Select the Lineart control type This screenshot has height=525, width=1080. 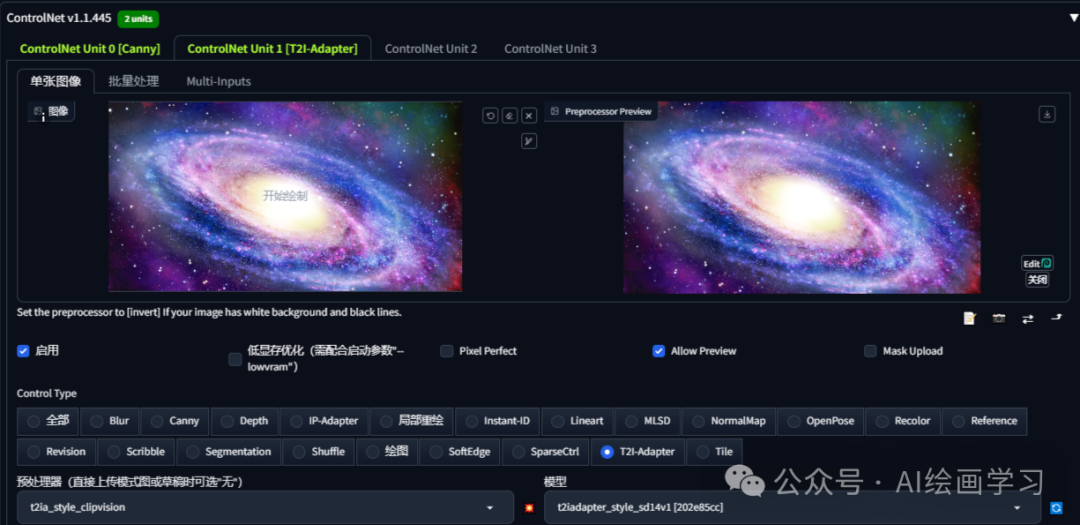[577, 421]
